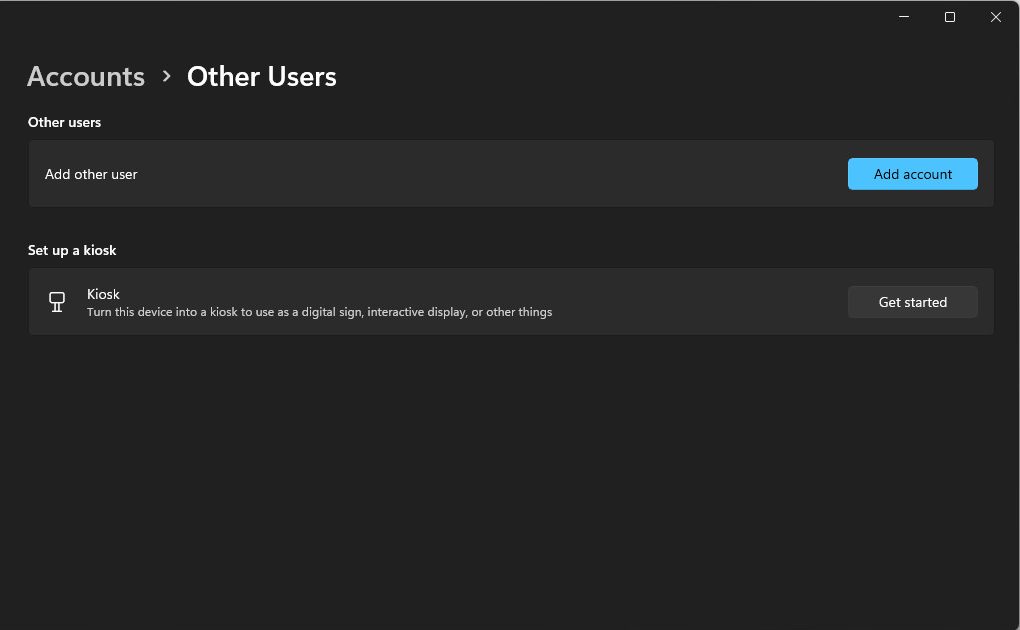Click the Kiosk description text
Viewport: 1020px width, 630px height.
pyautogui.click(x=319, y=312)
